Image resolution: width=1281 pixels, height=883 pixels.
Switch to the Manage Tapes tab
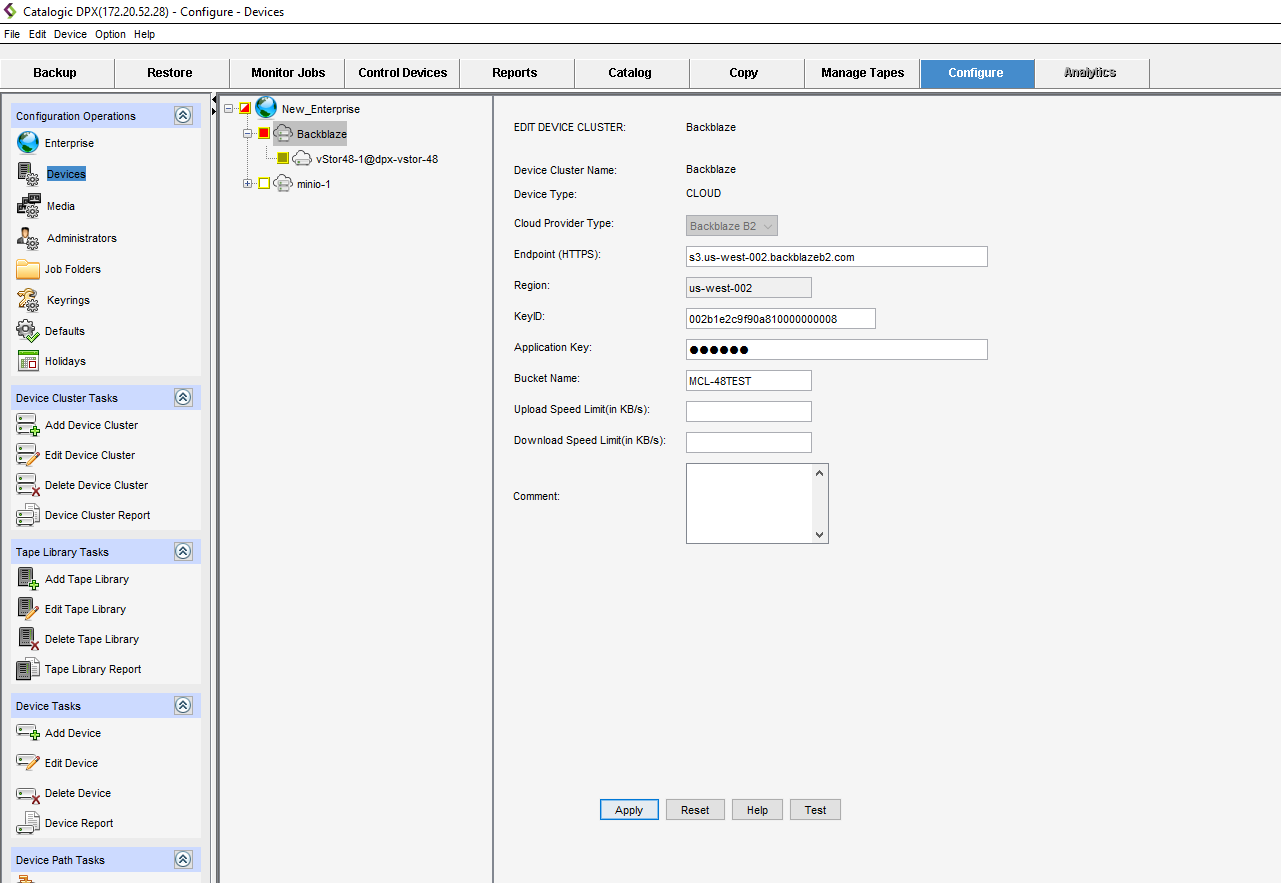click(x=862, y=73)
